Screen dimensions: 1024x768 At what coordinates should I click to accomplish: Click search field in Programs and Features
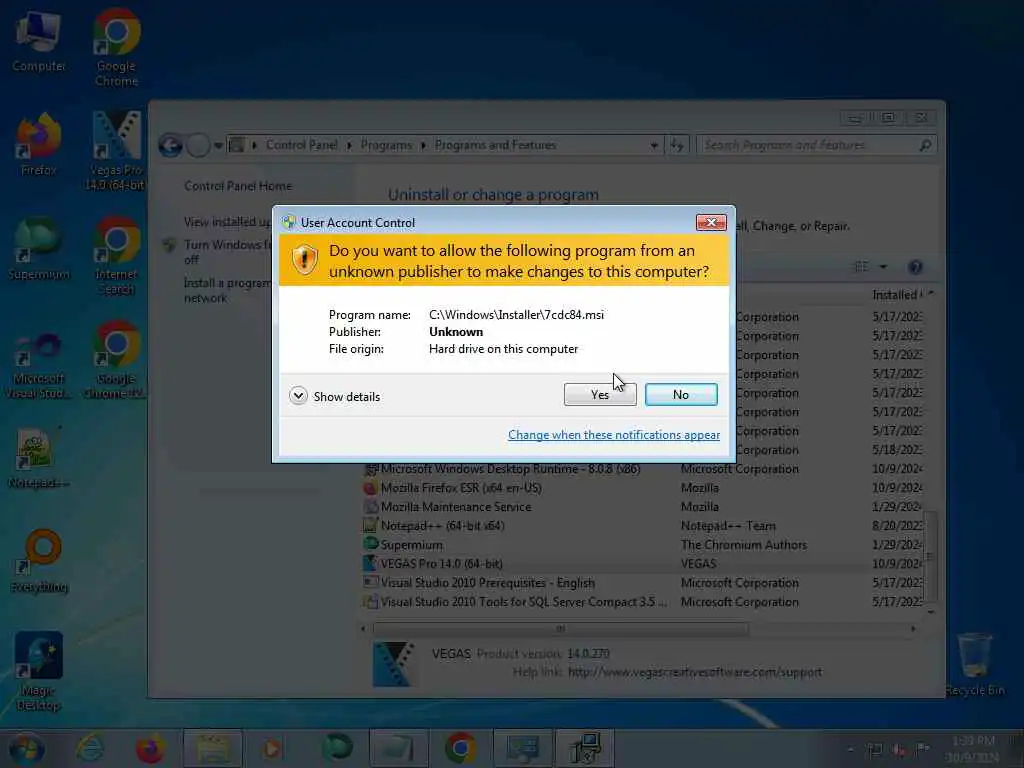coord(816,145)
